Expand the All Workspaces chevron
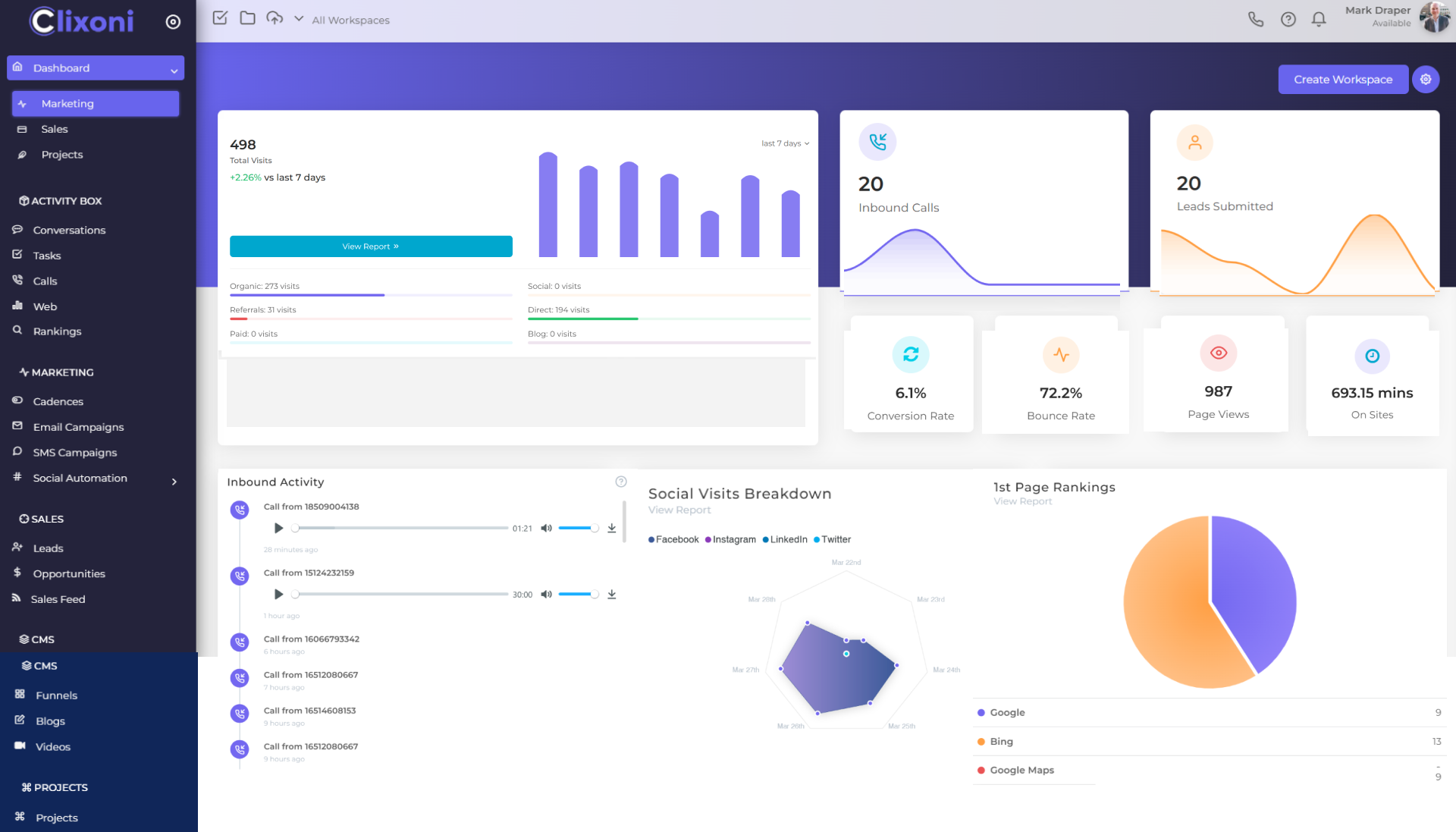Screen dimensions: 1456x832 click(x=299, y=19)
